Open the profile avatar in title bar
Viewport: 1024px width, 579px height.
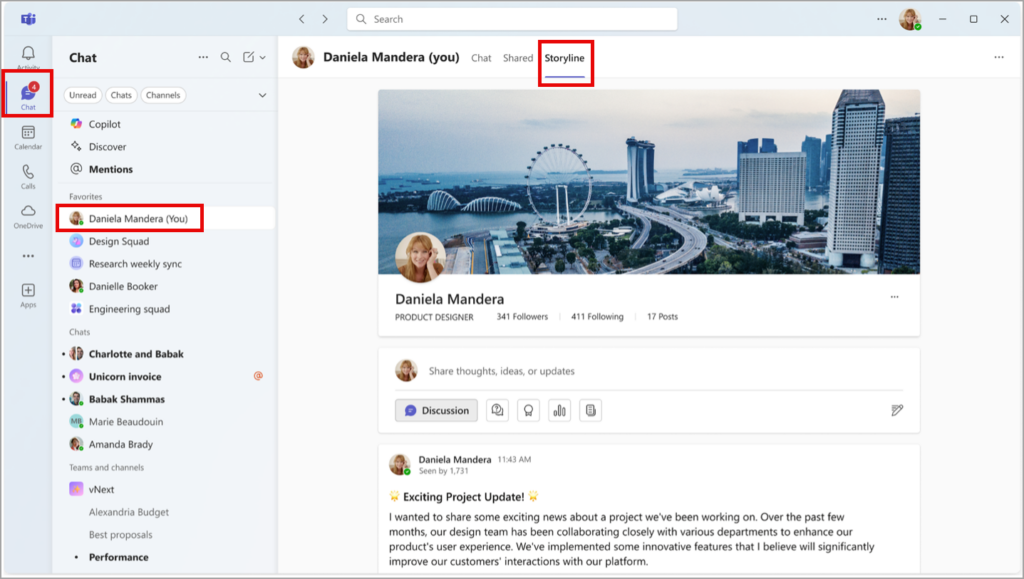point(910,19)
